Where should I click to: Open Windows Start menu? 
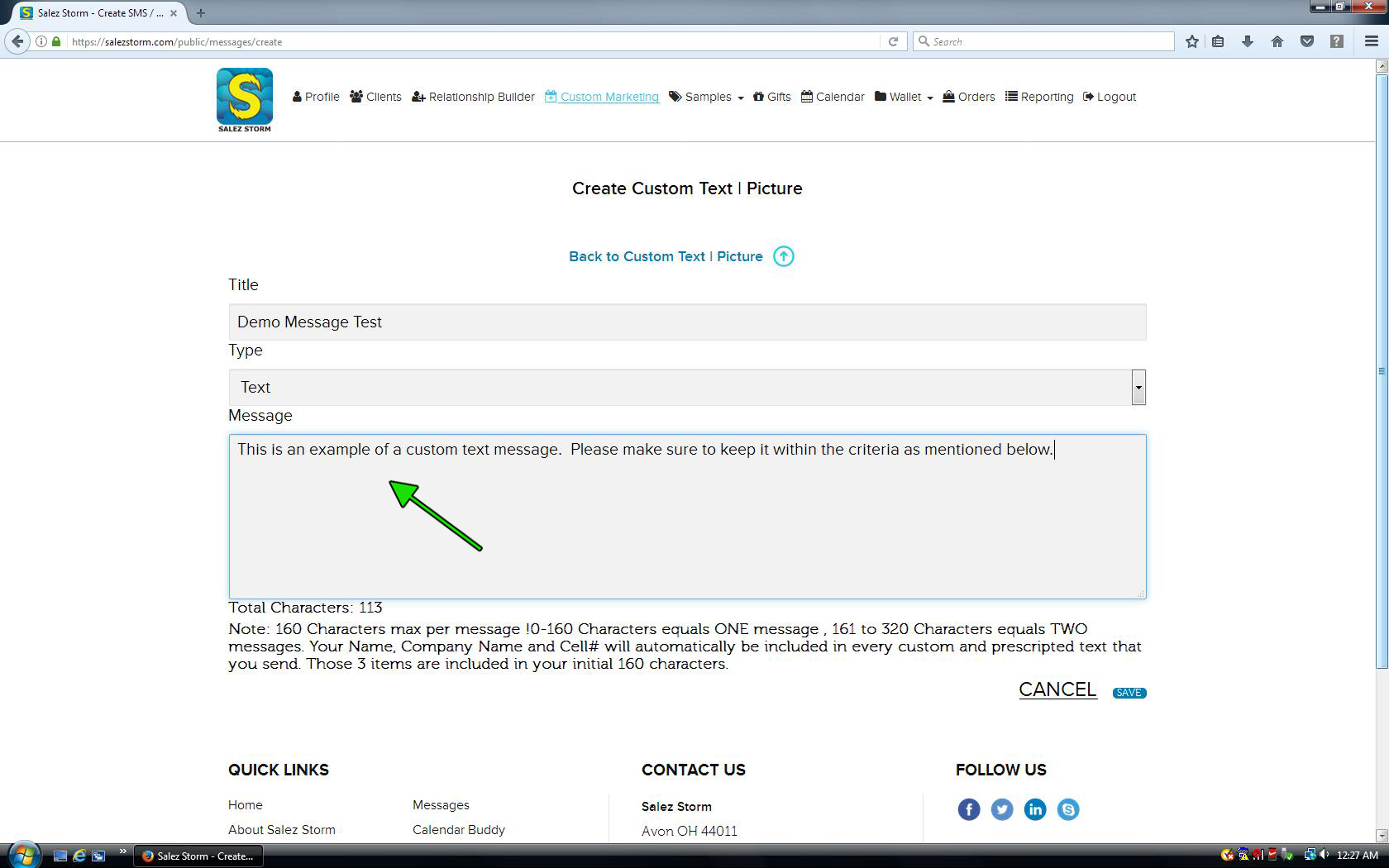click(23, 855)
